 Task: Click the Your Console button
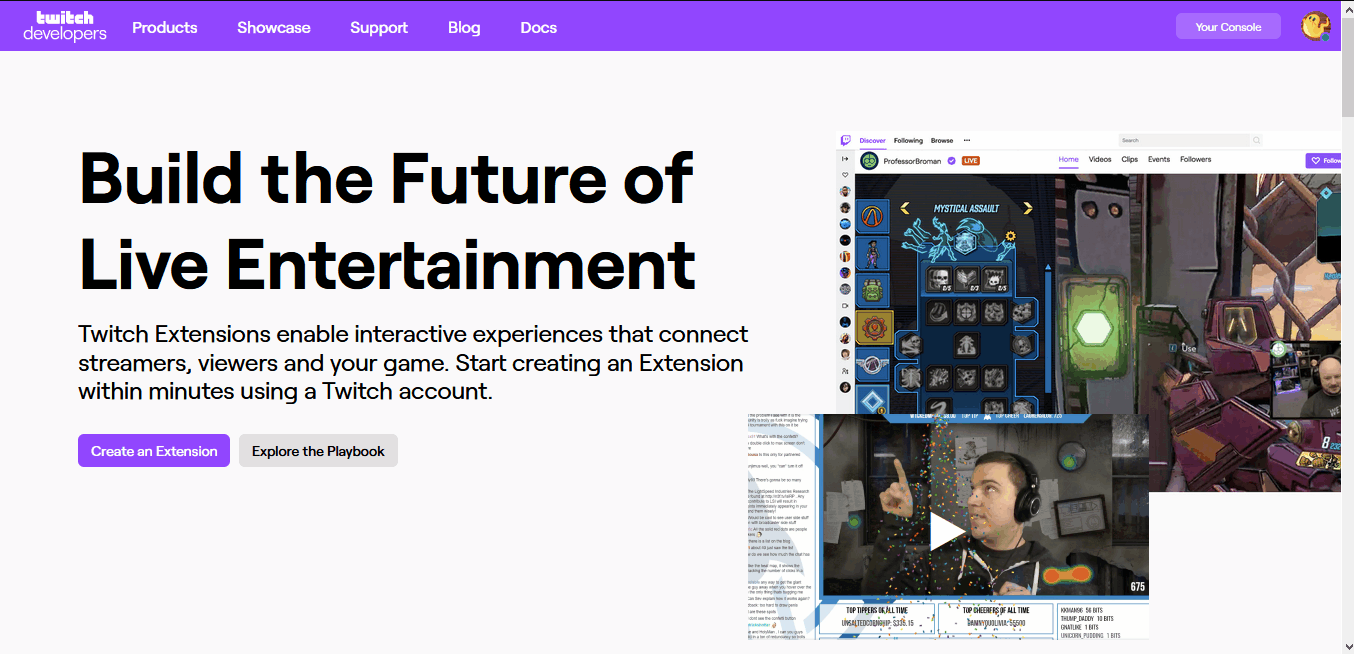click(1228, 27)
